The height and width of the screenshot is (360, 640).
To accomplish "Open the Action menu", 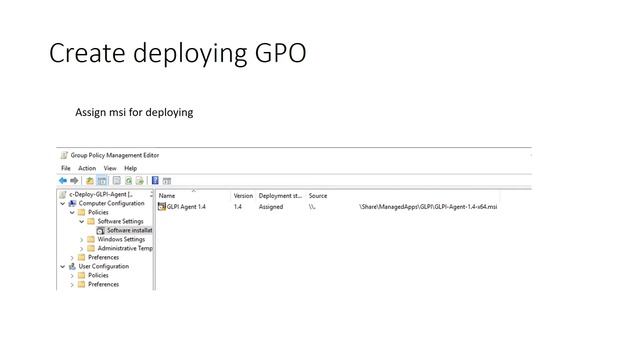I will [87, 168].
